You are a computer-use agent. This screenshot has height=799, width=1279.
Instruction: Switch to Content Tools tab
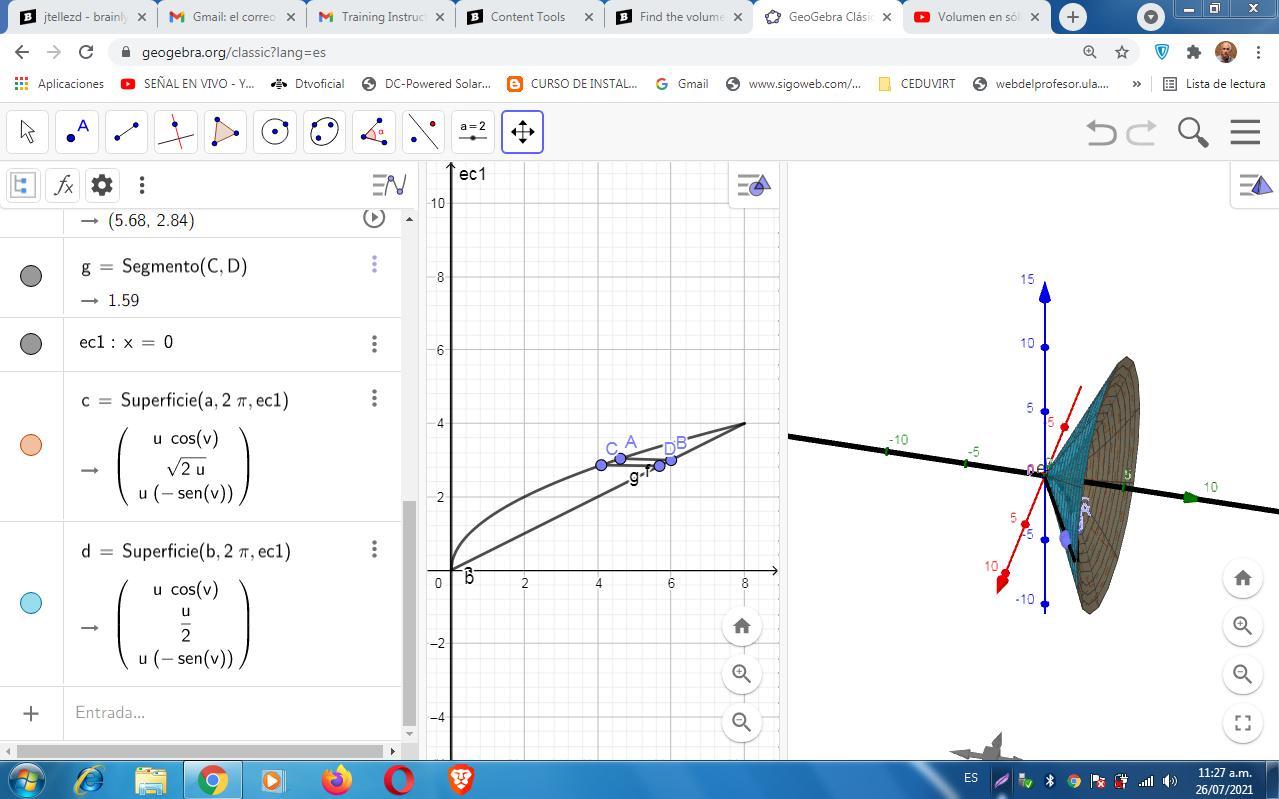tap(530, 17)
